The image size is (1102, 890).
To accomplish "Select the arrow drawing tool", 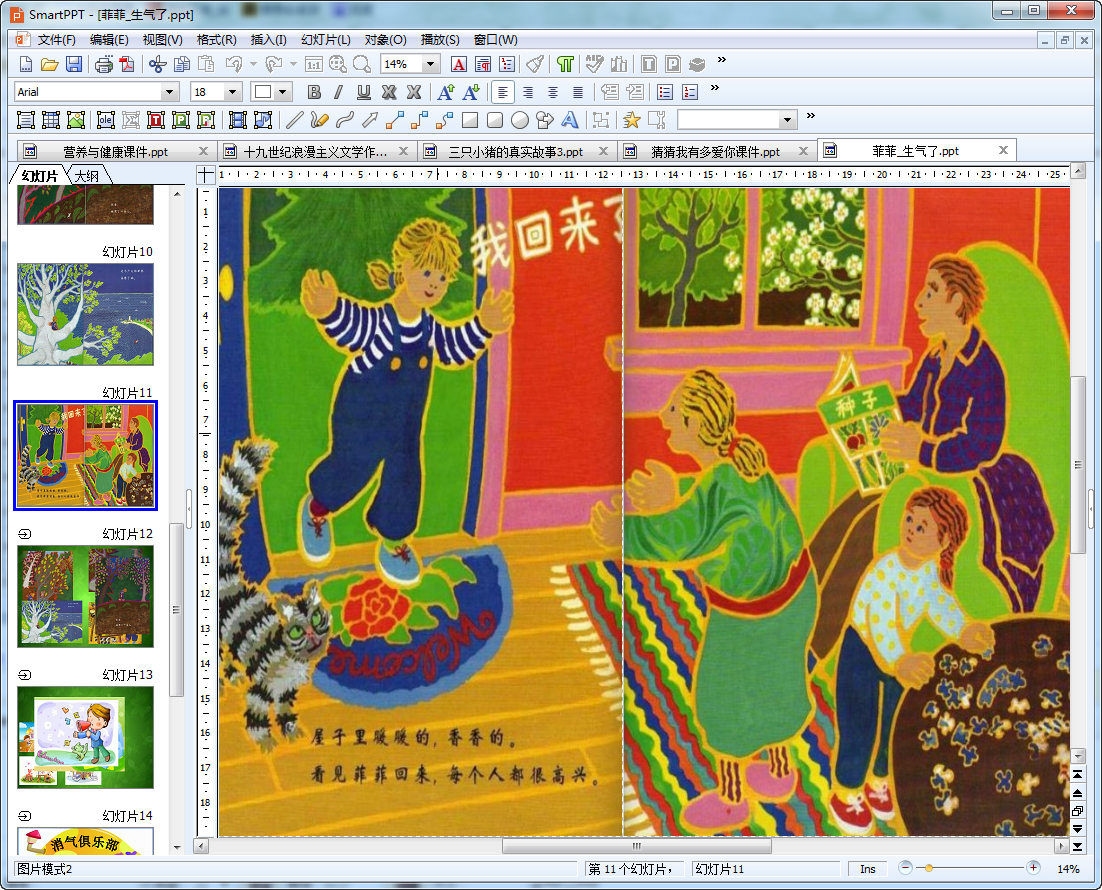I will pyautogui.click(x=370, y=120).
